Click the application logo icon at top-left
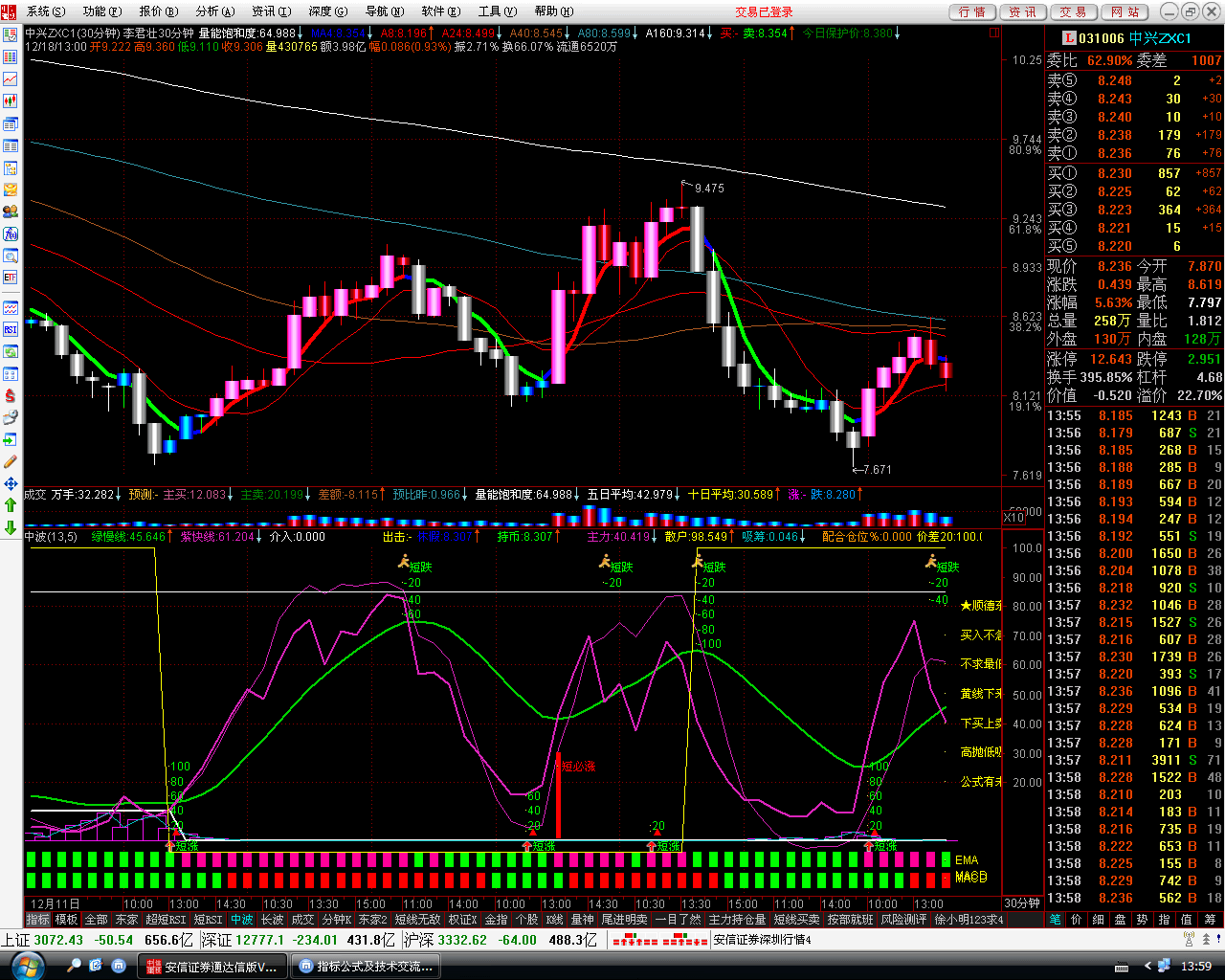The image size is (1225, 980). pyautogui.click(x=11, y=11)
